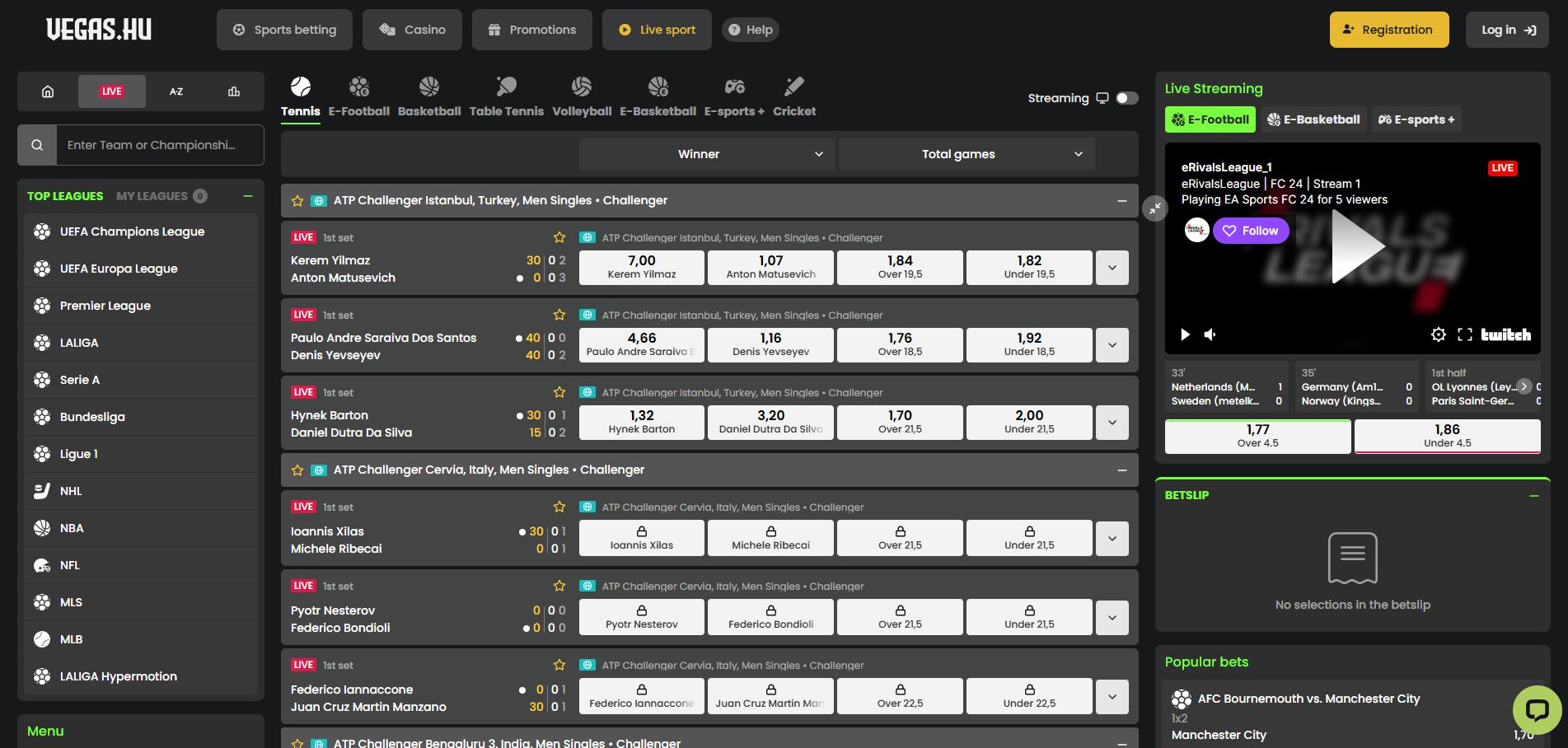1568x748 pixels.
Task: Click the eRivalsLeague channel avatar
Action: (1197, 231)
